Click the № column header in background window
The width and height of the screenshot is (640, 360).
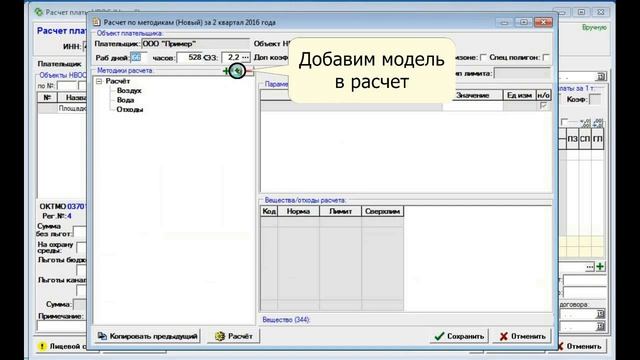pyautogui.click(x=47, y=97)
